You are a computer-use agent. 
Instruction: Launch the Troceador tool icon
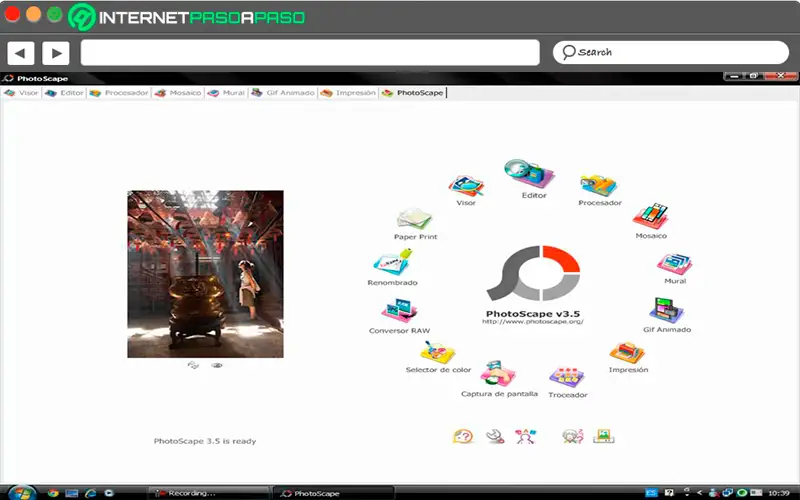(x=567, y=378)
